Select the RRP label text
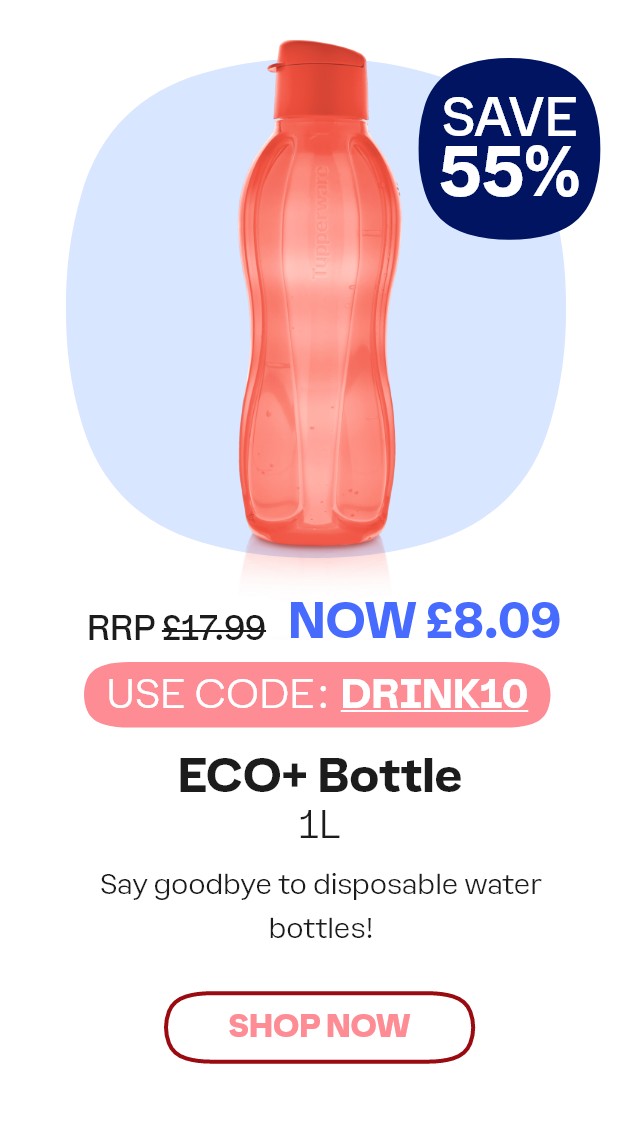The width and height of the screenshot is (640, 1126). click(x=121, y=628)
